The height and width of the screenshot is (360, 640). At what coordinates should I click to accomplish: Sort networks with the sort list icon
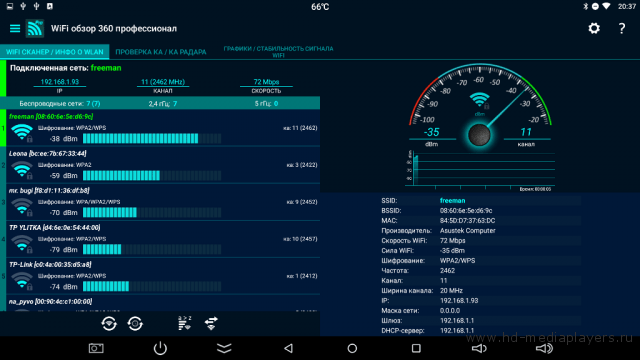pyautogui.click(x=184, y=323)
